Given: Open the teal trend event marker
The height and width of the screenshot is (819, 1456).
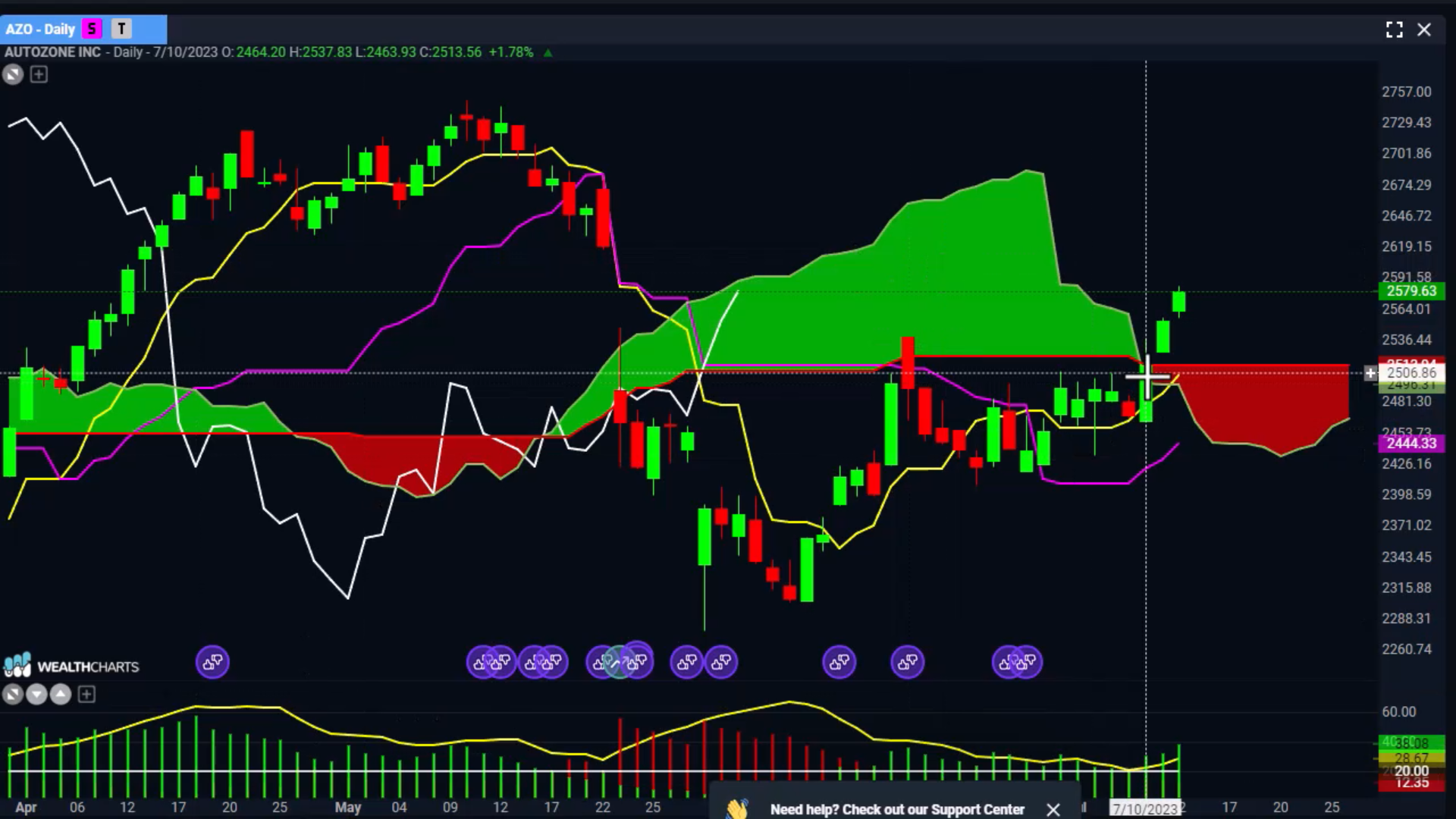Looking at the screenshot, I should (620, 663).
